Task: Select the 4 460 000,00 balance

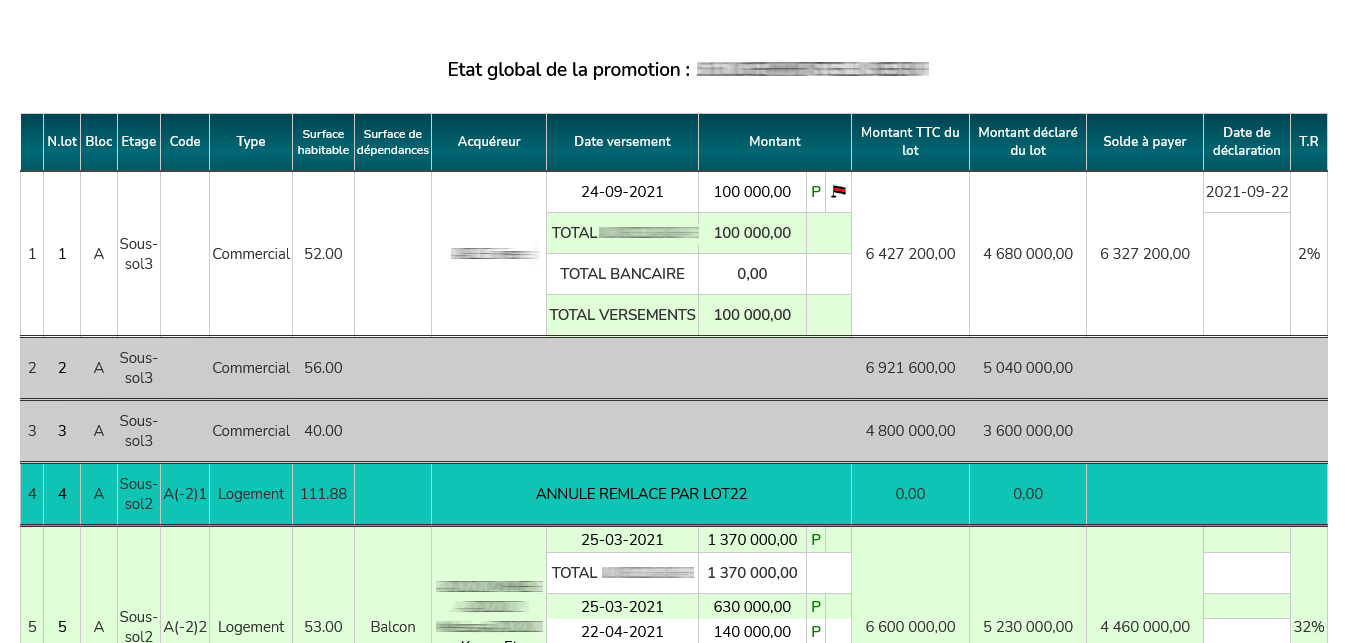Action: coord(1145,627)
